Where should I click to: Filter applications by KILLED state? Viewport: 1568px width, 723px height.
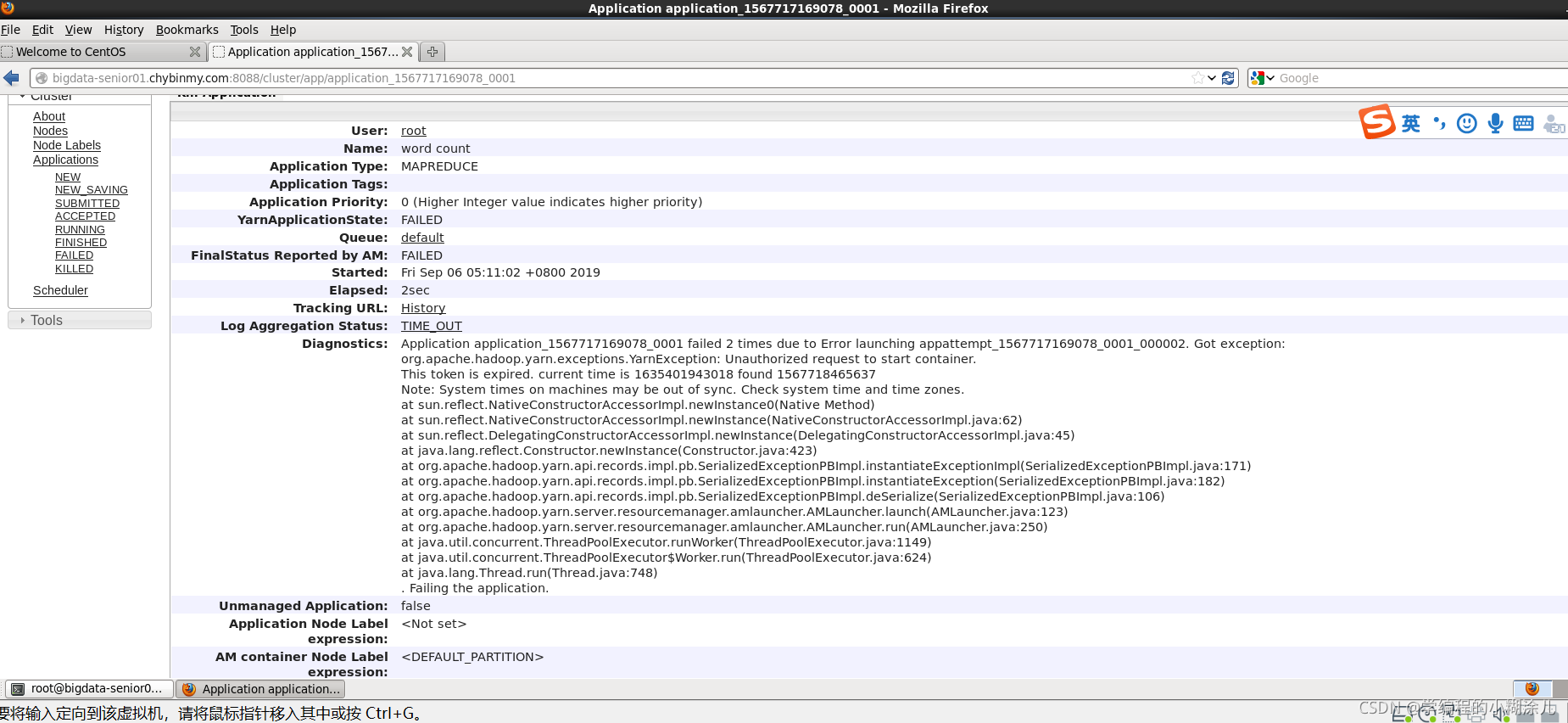[x=74, y=269]
